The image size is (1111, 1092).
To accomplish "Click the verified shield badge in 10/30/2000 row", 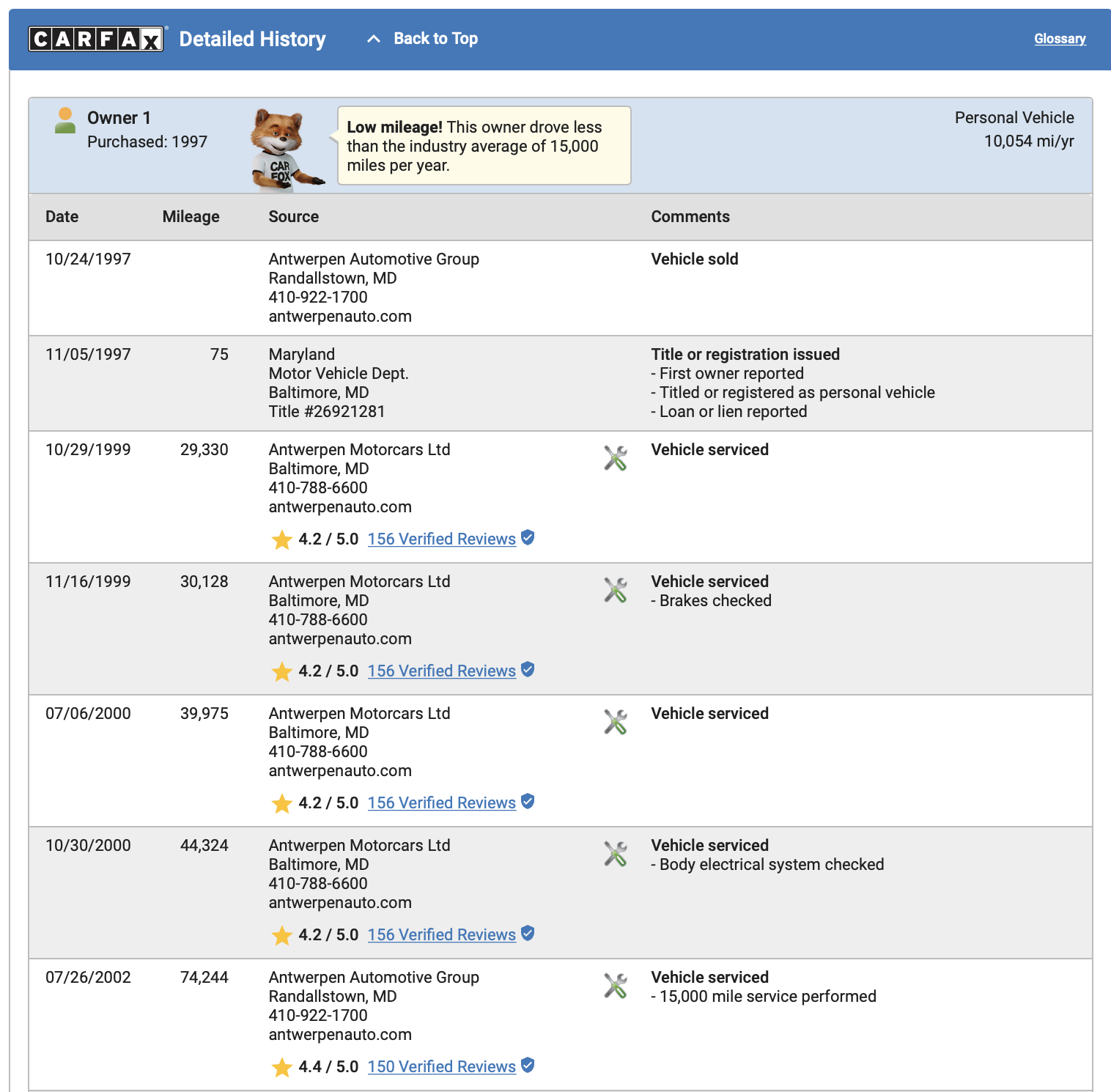I will click(528, 934).
